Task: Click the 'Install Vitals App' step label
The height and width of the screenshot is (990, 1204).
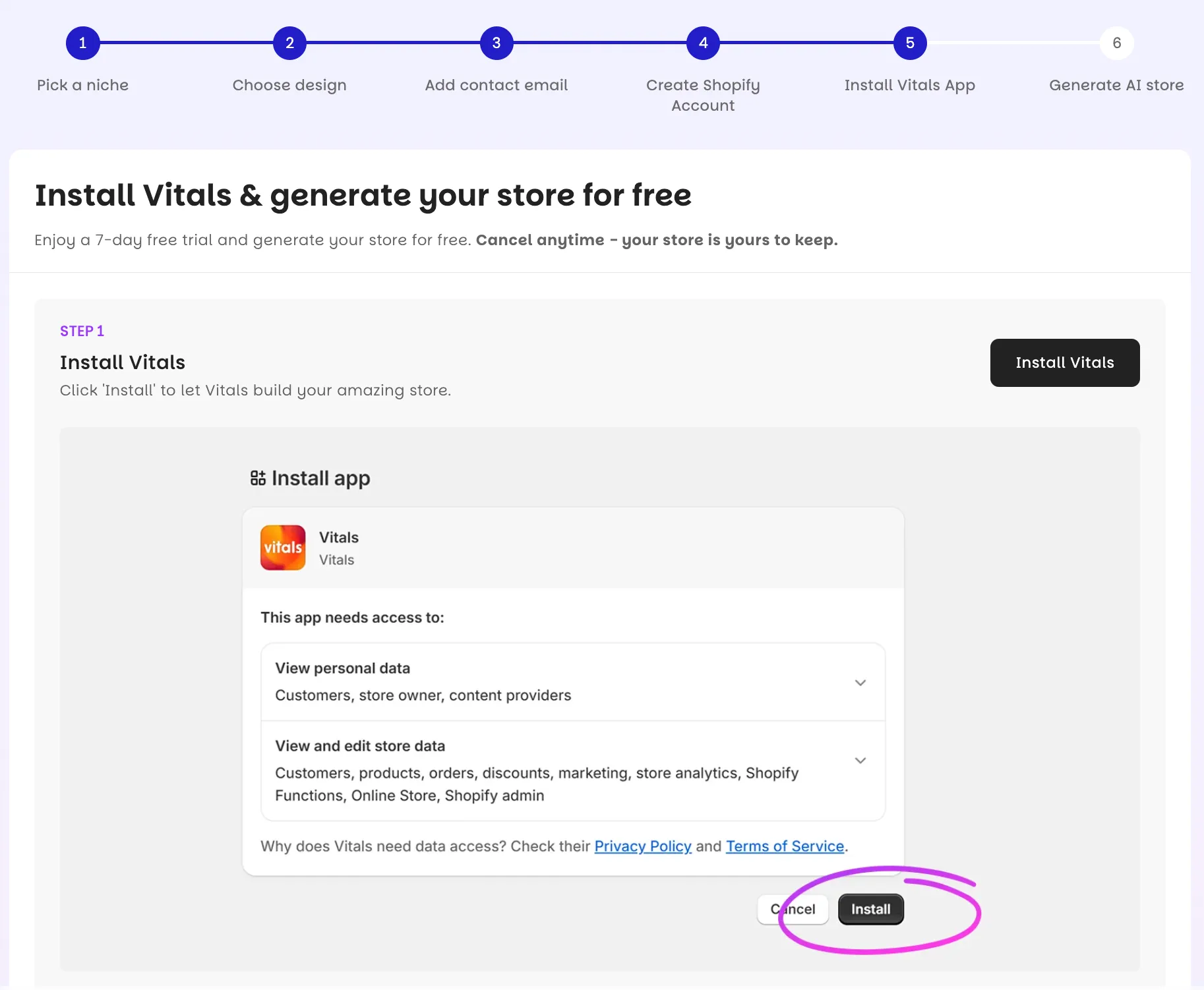Action: coord(910,85)
